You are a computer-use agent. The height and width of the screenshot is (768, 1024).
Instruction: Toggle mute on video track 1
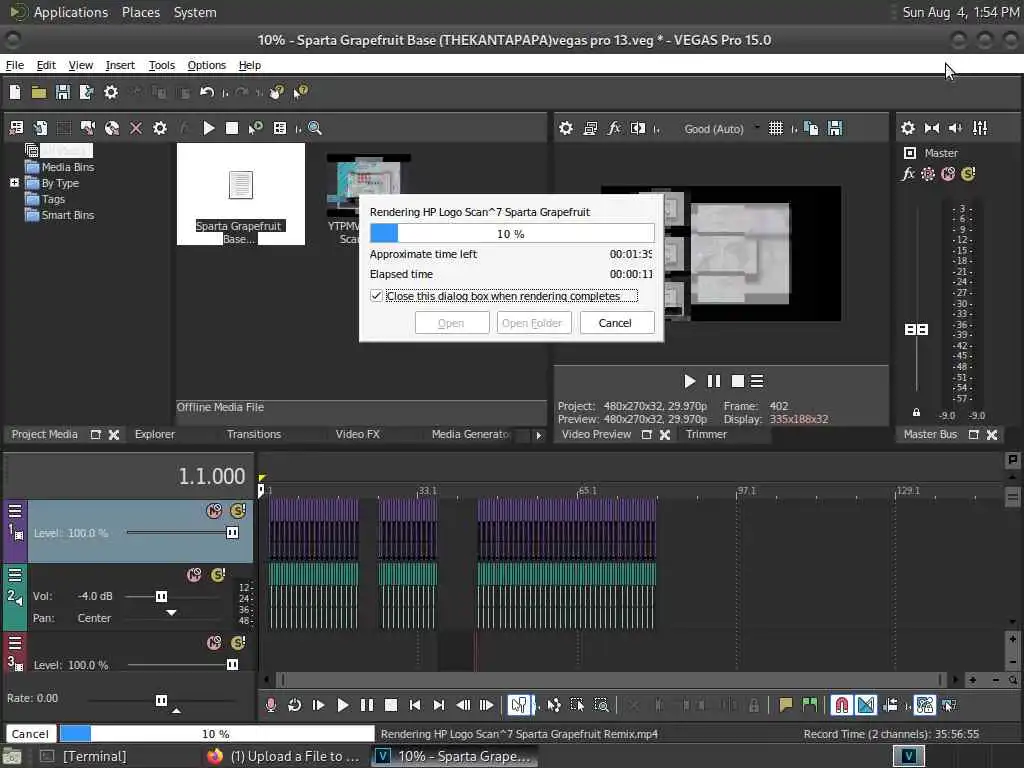coord(214,511)
